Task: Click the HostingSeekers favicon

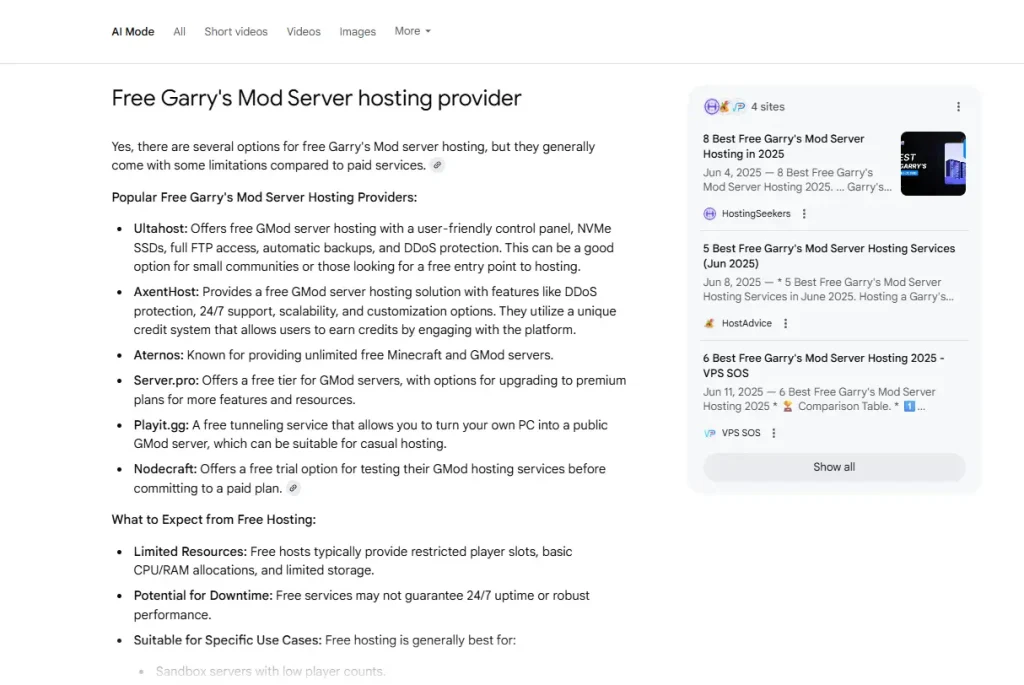Action: click(710, 214)
